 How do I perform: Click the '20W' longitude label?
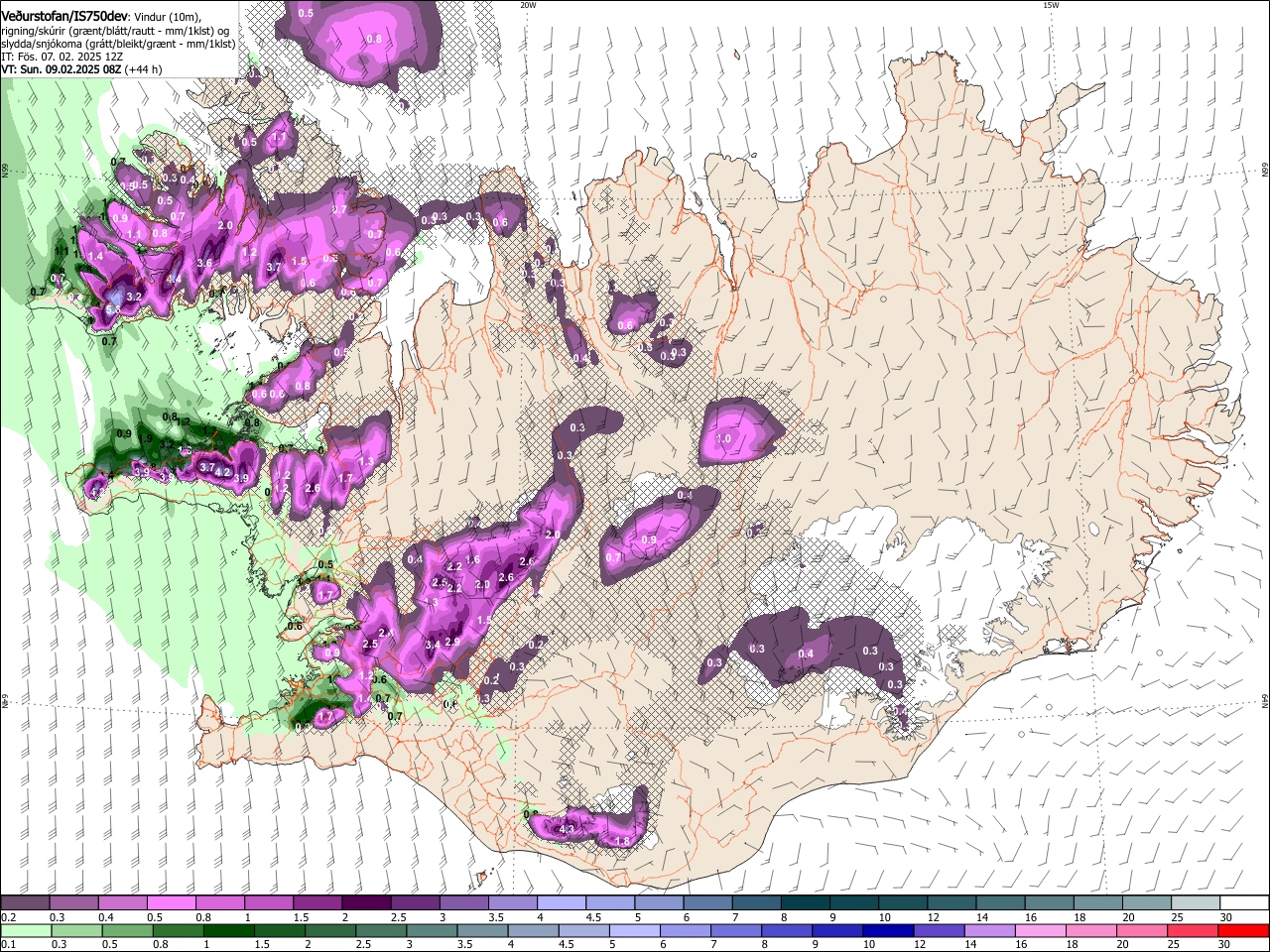point(528,5)
